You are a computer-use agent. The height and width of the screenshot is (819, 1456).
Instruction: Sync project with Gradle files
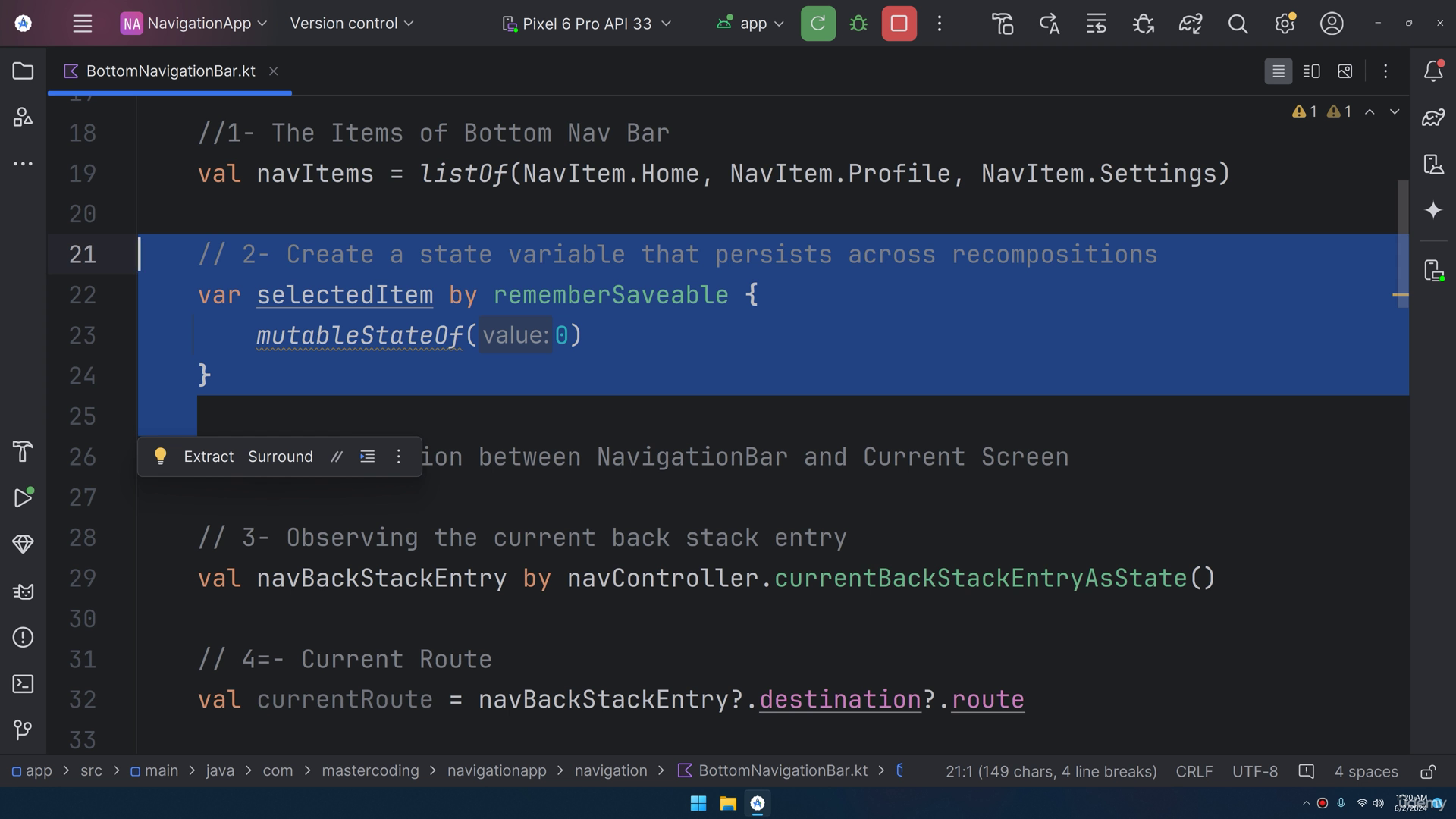(x=1191, y=24)
